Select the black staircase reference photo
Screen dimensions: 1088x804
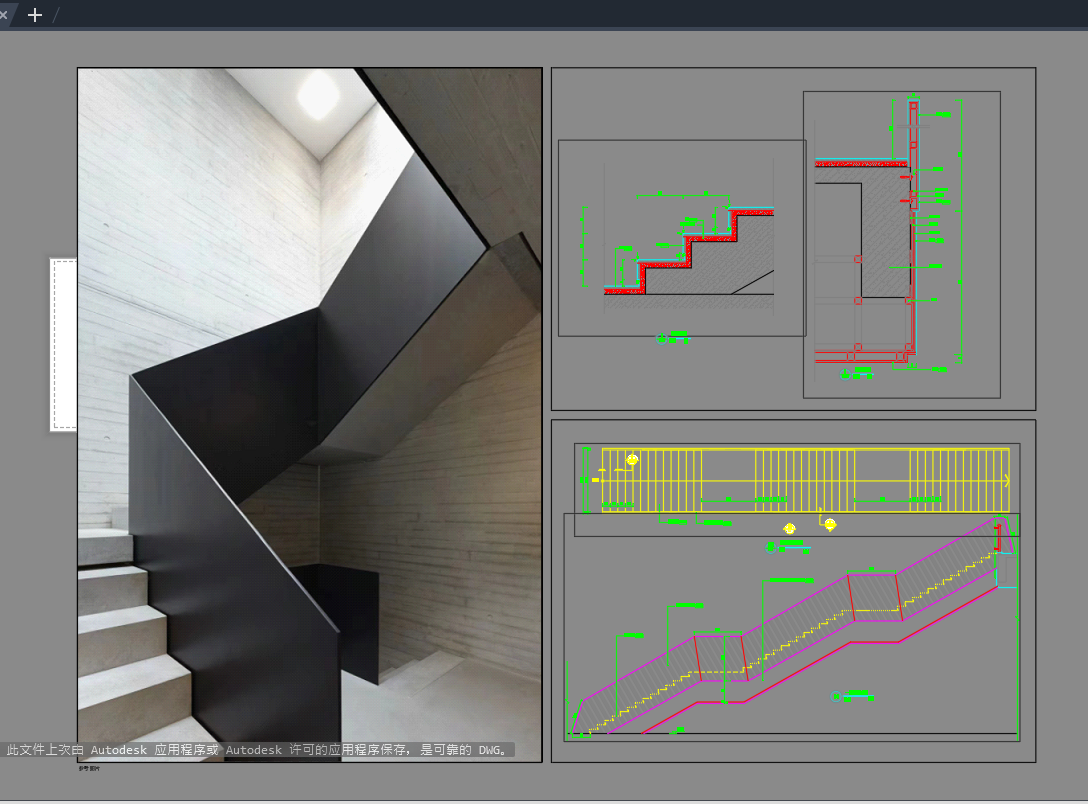pyautogui.click(x=309, y=415)
